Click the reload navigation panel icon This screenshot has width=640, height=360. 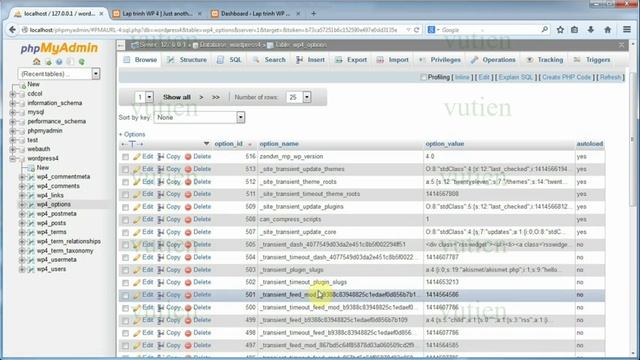tap(82, 62)
